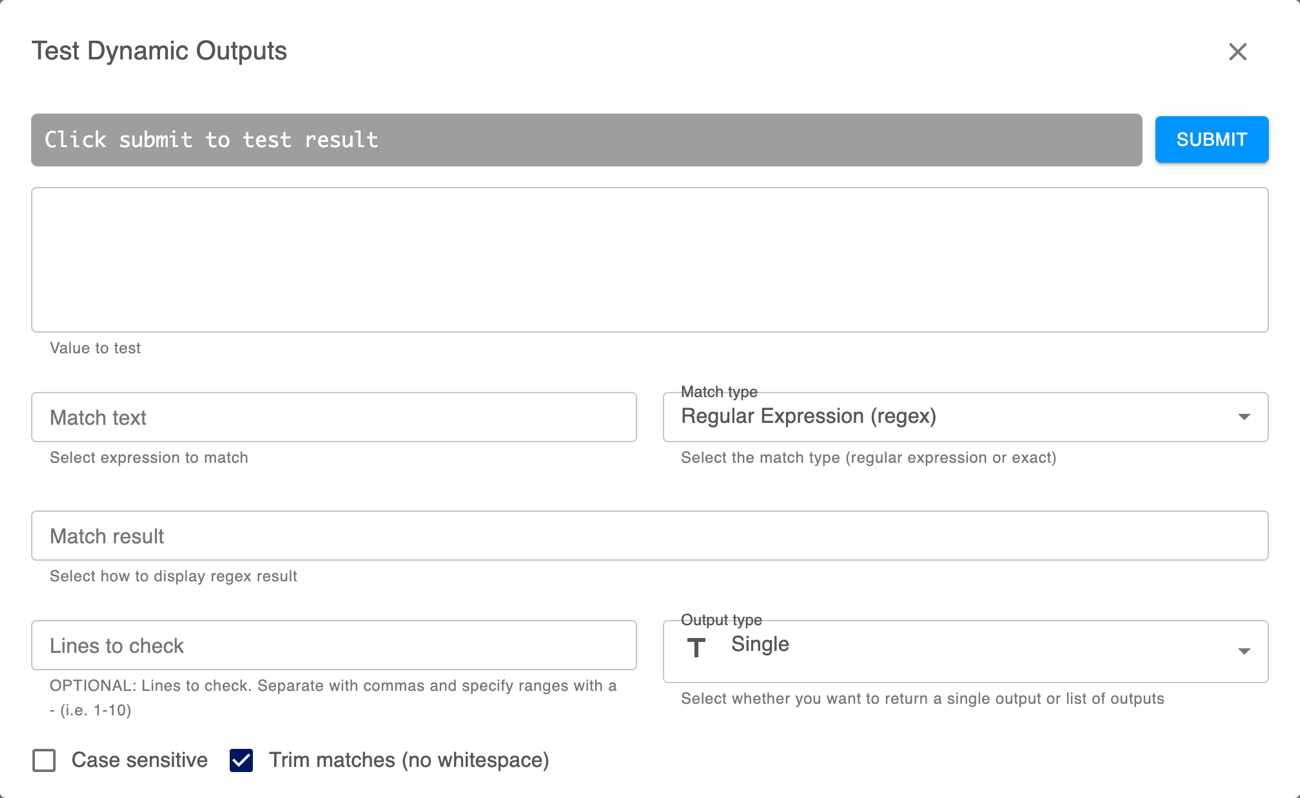The height and width of the screenshot is (798, 1300).
Task: Click the OPTIONAL lines to check hint
Action: coord(333,698)
